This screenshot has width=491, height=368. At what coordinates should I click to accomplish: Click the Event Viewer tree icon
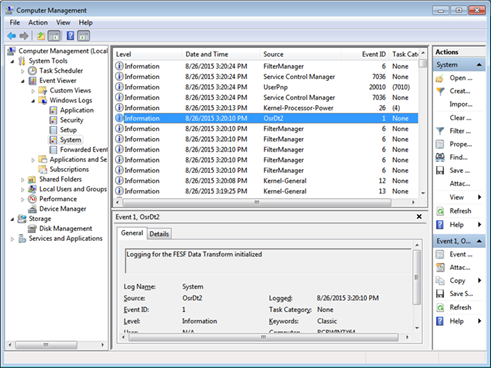pyautogui.click(x=32, y=81)
